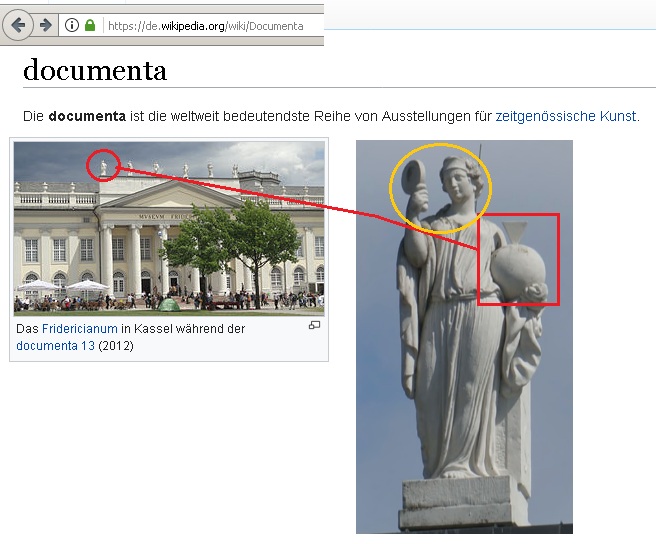Click the triangle marker above the globe
Image resolution: width=658 pixels, height=544 pixels.
(x=515, y=232)
